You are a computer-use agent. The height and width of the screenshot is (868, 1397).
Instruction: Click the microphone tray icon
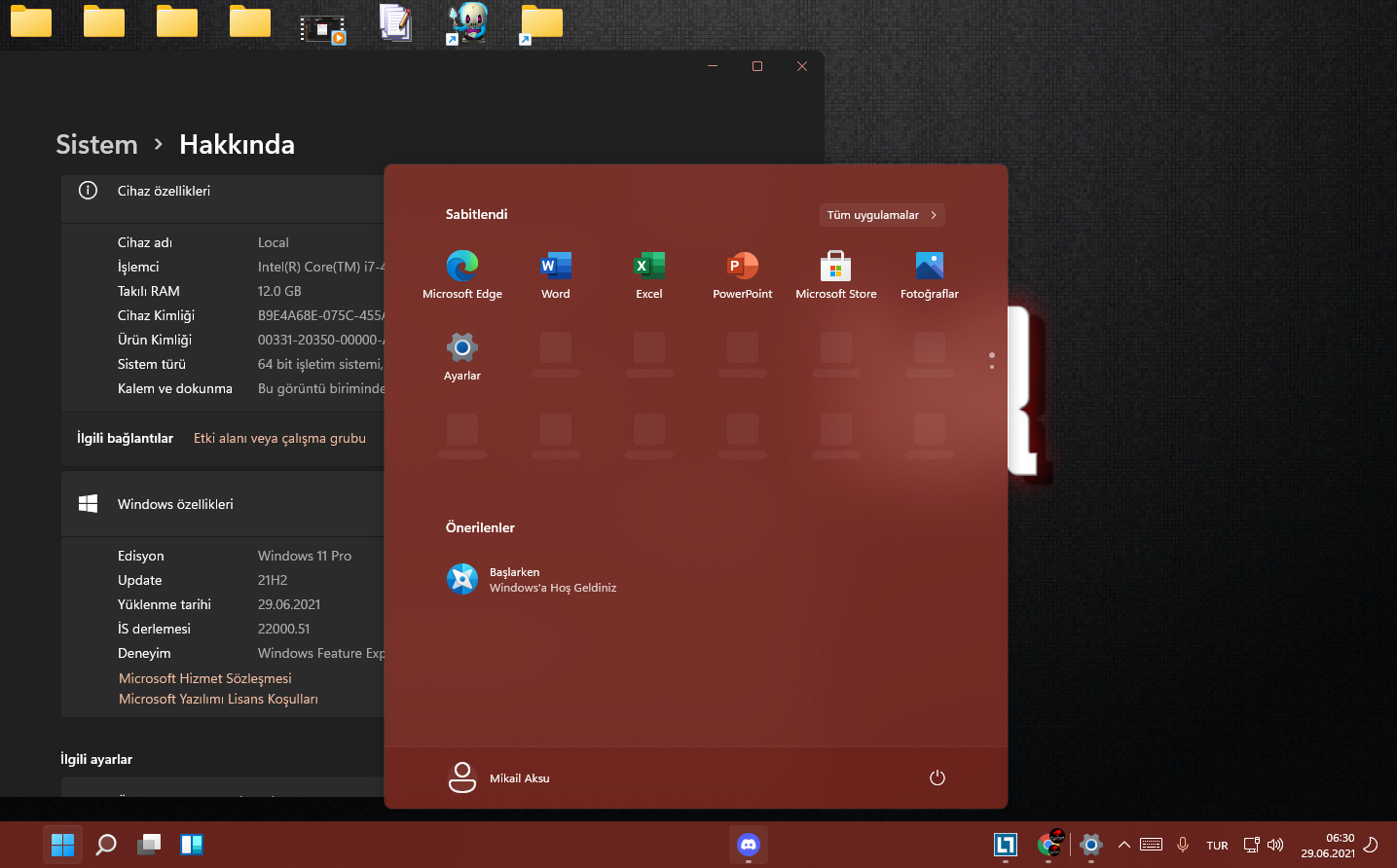pos(1183,845)
